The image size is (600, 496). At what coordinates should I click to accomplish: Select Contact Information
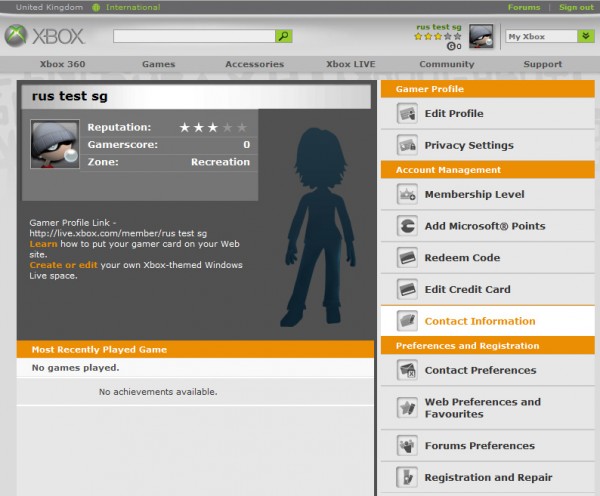488,321
